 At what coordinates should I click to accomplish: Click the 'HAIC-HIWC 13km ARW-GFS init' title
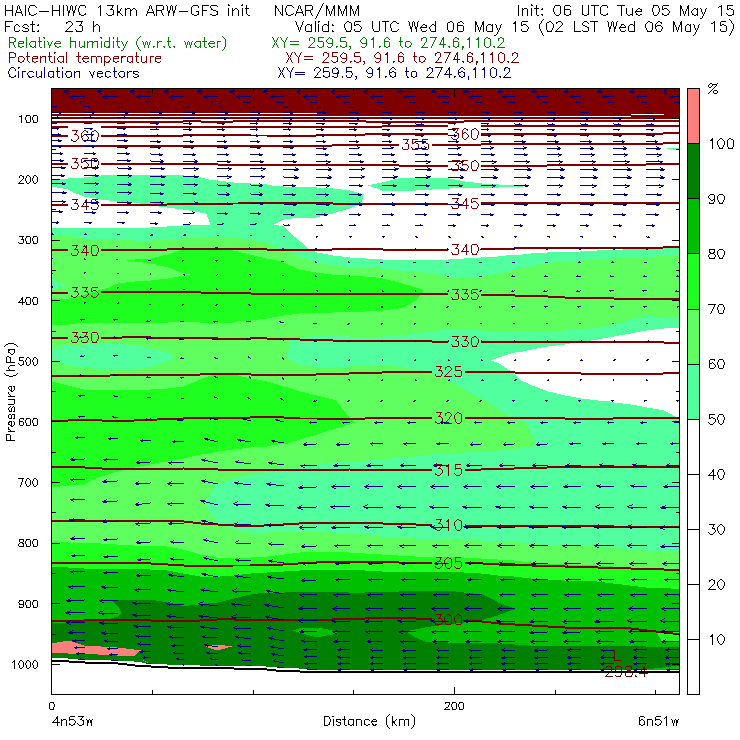(x=126, y=10)
